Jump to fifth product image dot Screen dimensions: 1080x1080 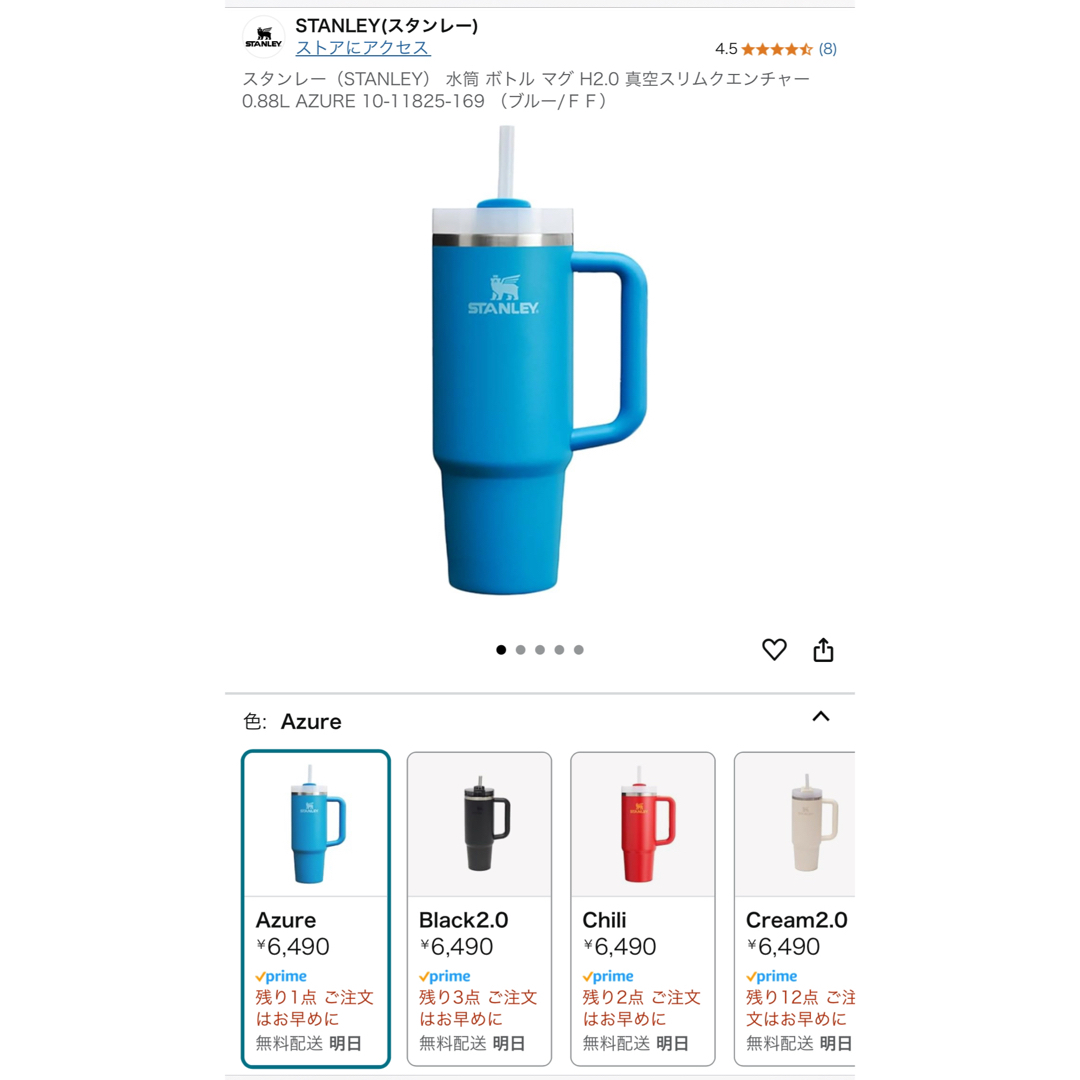click(579, 650)
